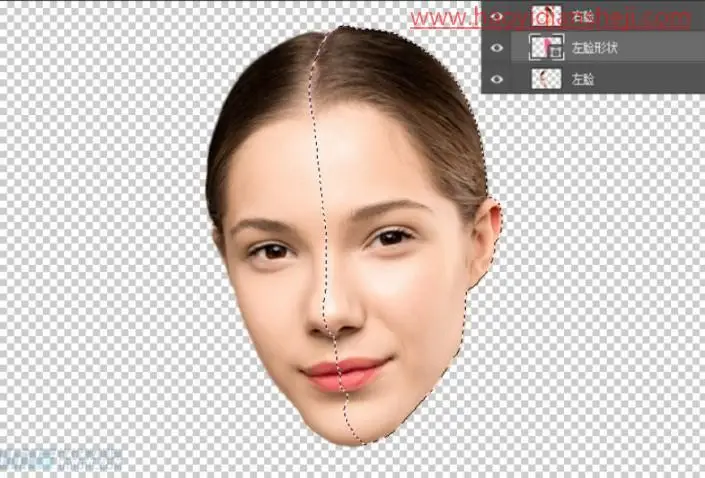Select the layer named 左脸形状
705x478 pixels.
click(594, 47)
